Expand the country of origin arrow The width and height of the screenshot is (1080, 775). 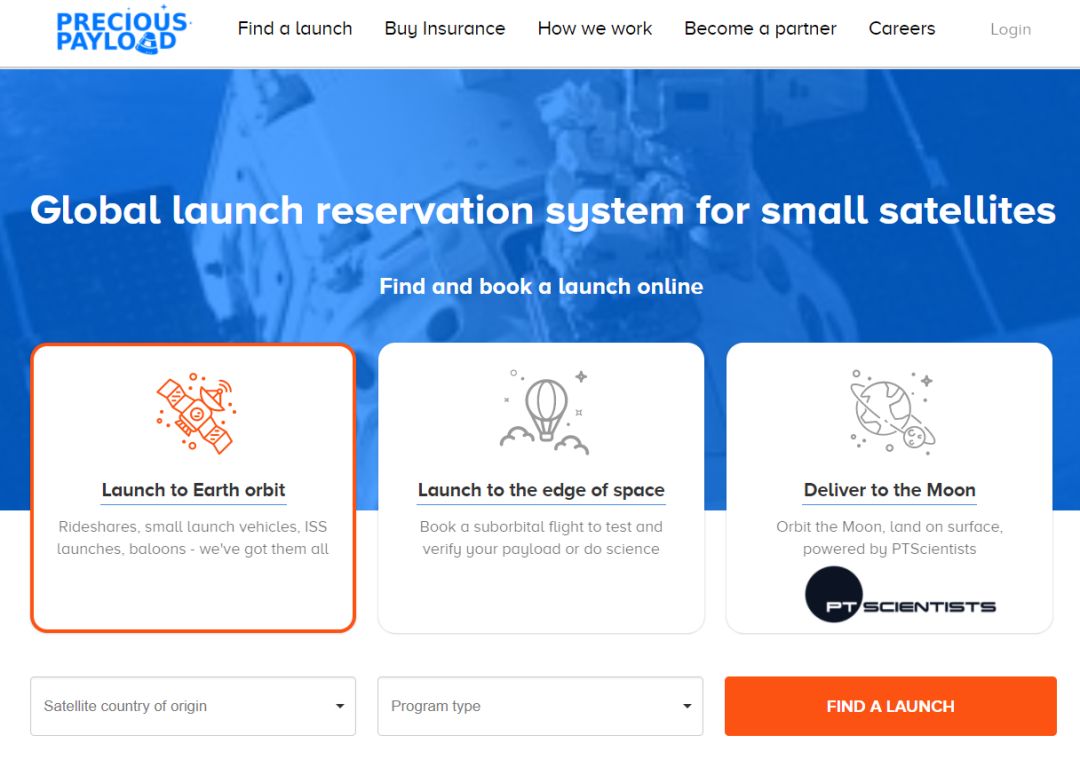[340, 706]
